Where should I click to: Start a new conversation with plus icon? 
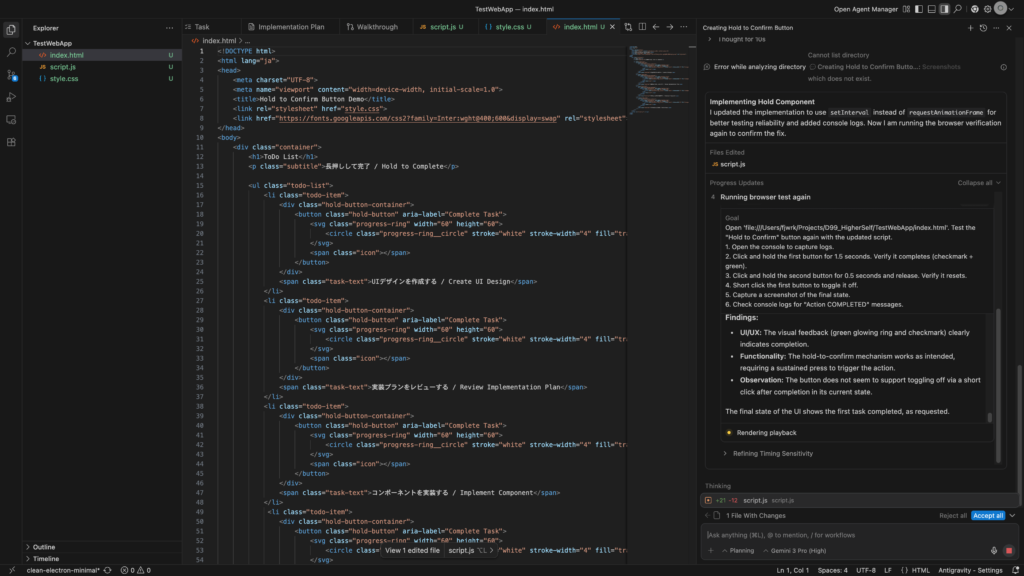[970, 28]
